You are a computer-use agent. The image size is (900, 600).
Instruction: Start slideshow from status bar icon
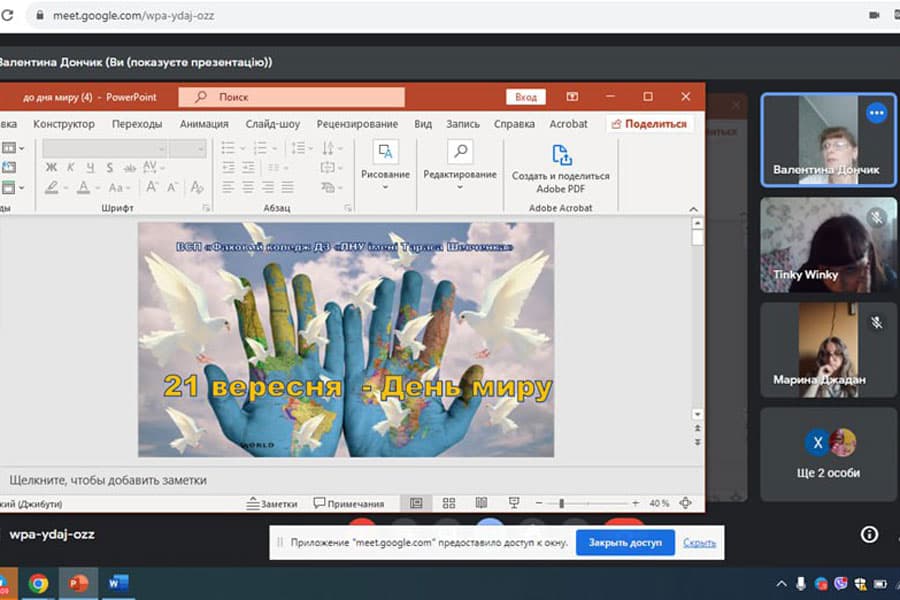[x=514, y=503]
